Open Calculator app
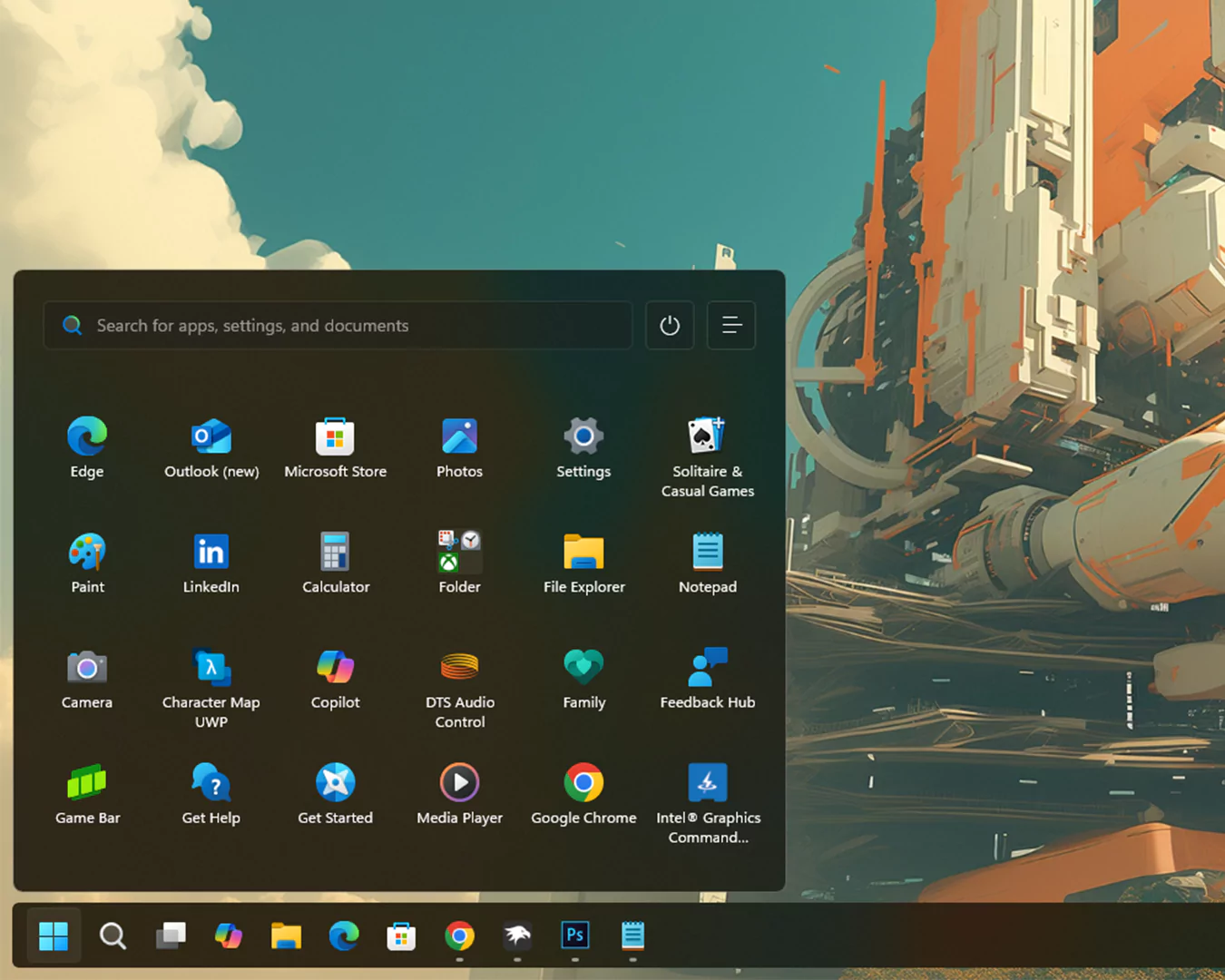Screen dimensions: 1225x980 point(335,563)
